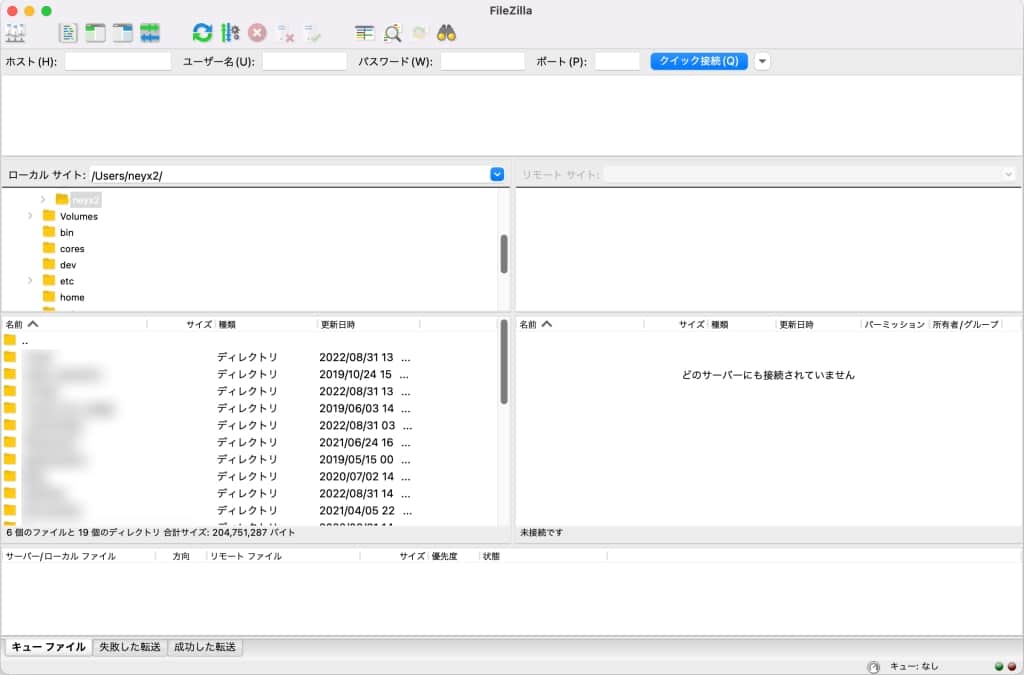This screenshot has width=1024, height=675.
Task: Toggle directory comparison
Action: click(x=392, y=33)
